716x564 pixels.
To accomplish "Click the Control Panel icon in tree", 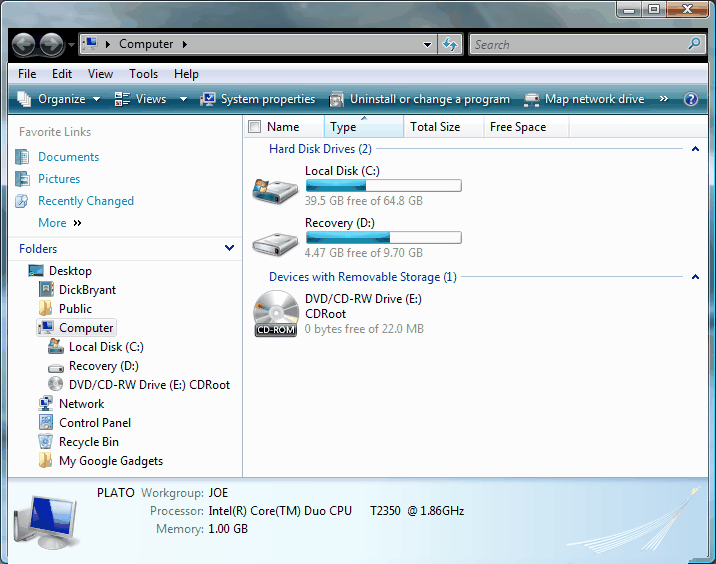I will 46,422.
